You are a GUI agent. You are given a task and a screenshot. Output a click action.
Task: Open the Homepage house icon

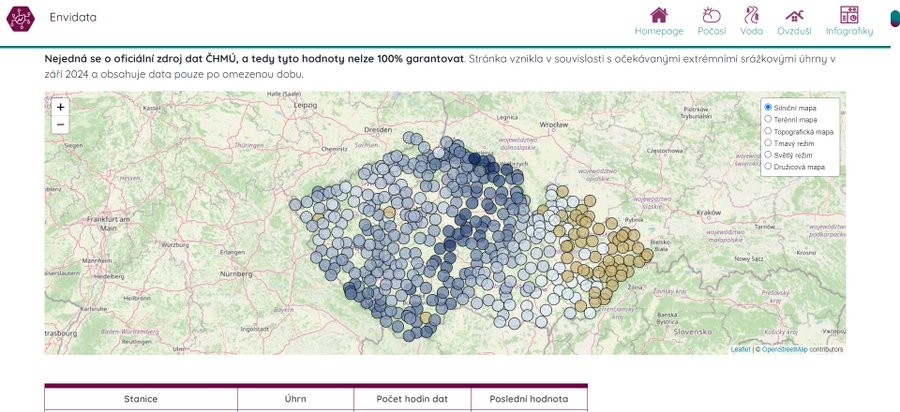(x=658, y=15)
